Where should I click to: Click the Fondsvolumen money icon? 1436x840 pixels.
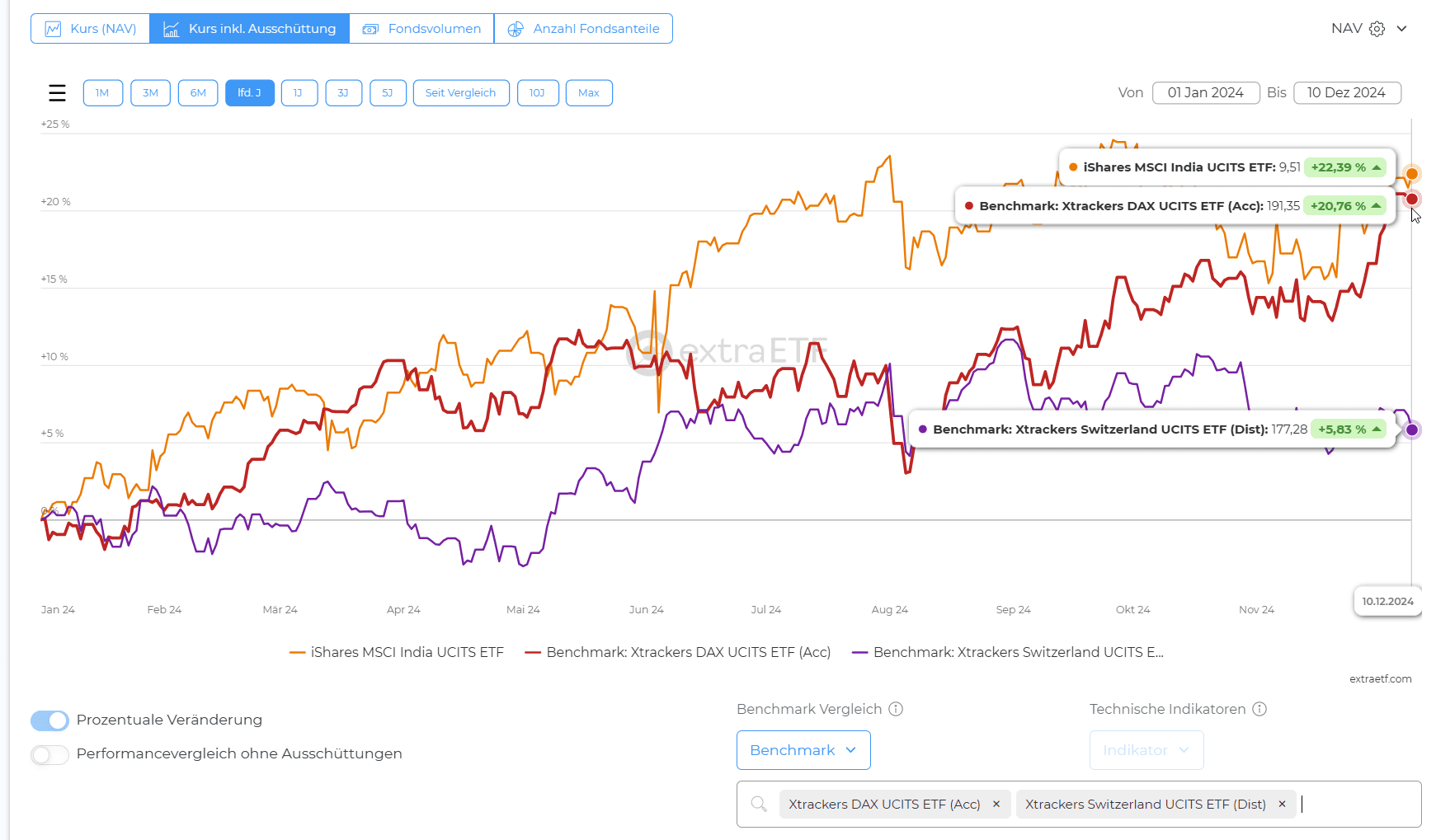click(x=370, y=29)
